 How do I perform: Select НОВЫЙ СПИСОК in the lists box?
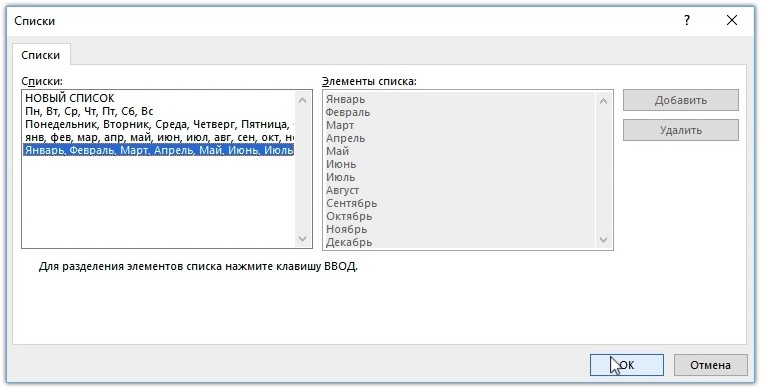[x=159, y=98]
